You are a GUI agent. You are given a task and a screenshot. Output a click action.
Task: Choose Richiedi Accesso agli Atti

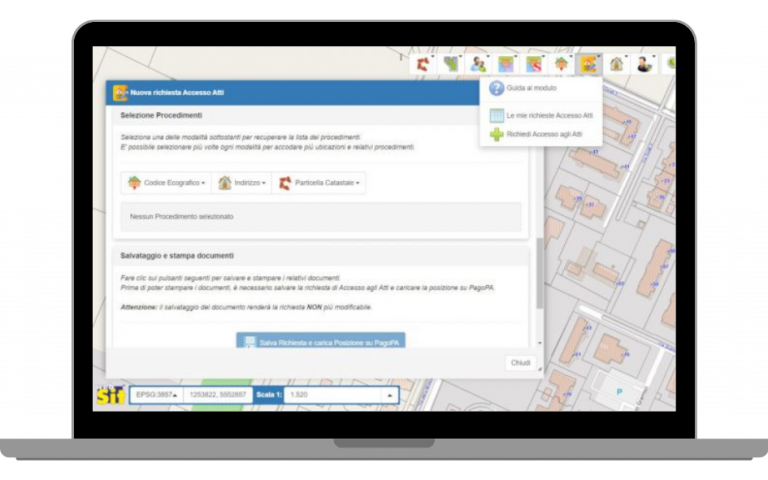[541, 133]
